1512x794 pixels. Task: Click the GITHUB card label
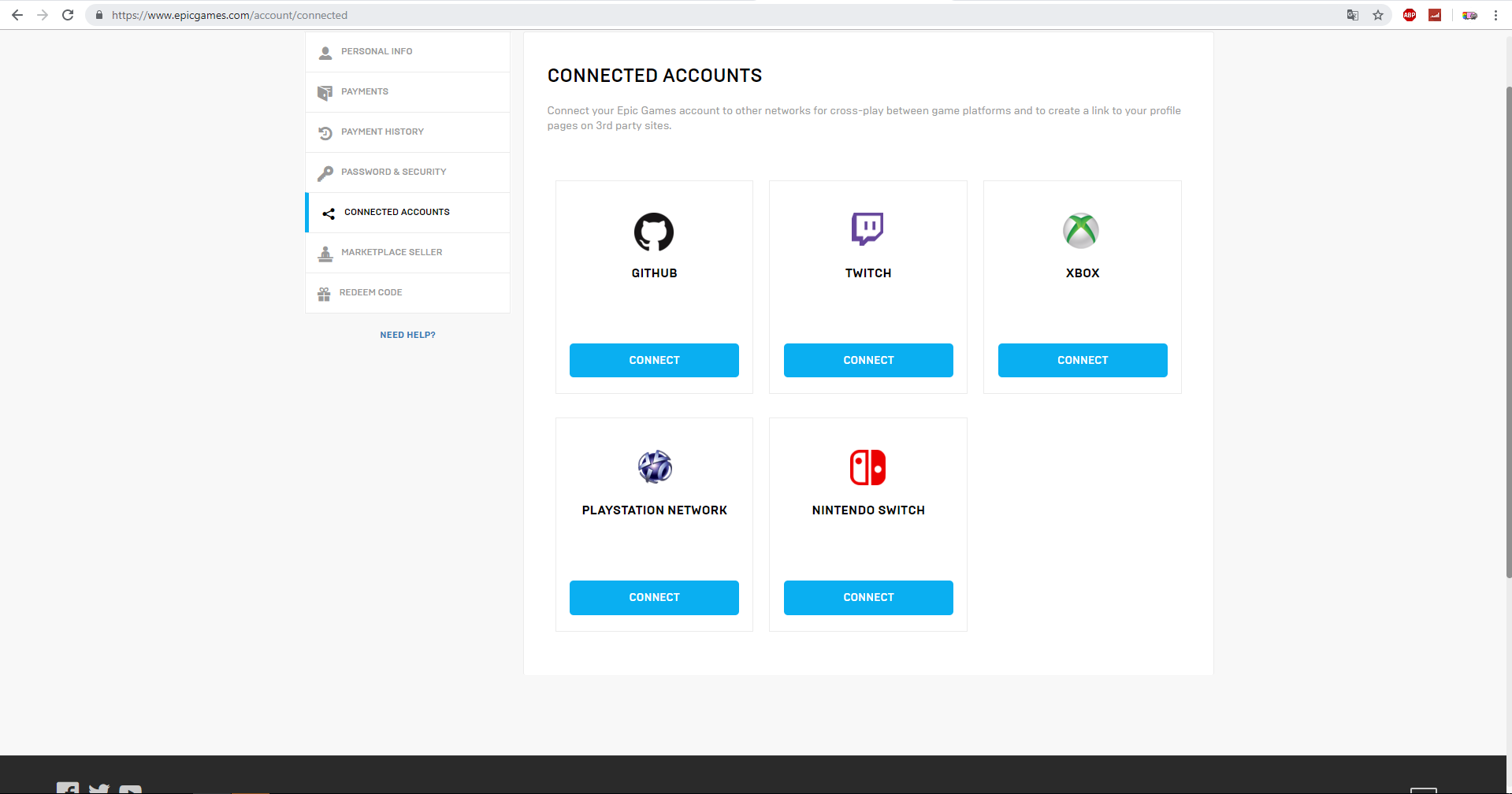654,273
